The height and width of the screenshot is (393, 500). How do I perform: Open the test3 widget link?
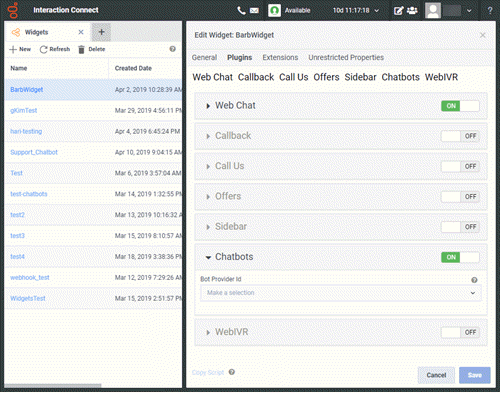pyautogui.click(x=17, y=236)
